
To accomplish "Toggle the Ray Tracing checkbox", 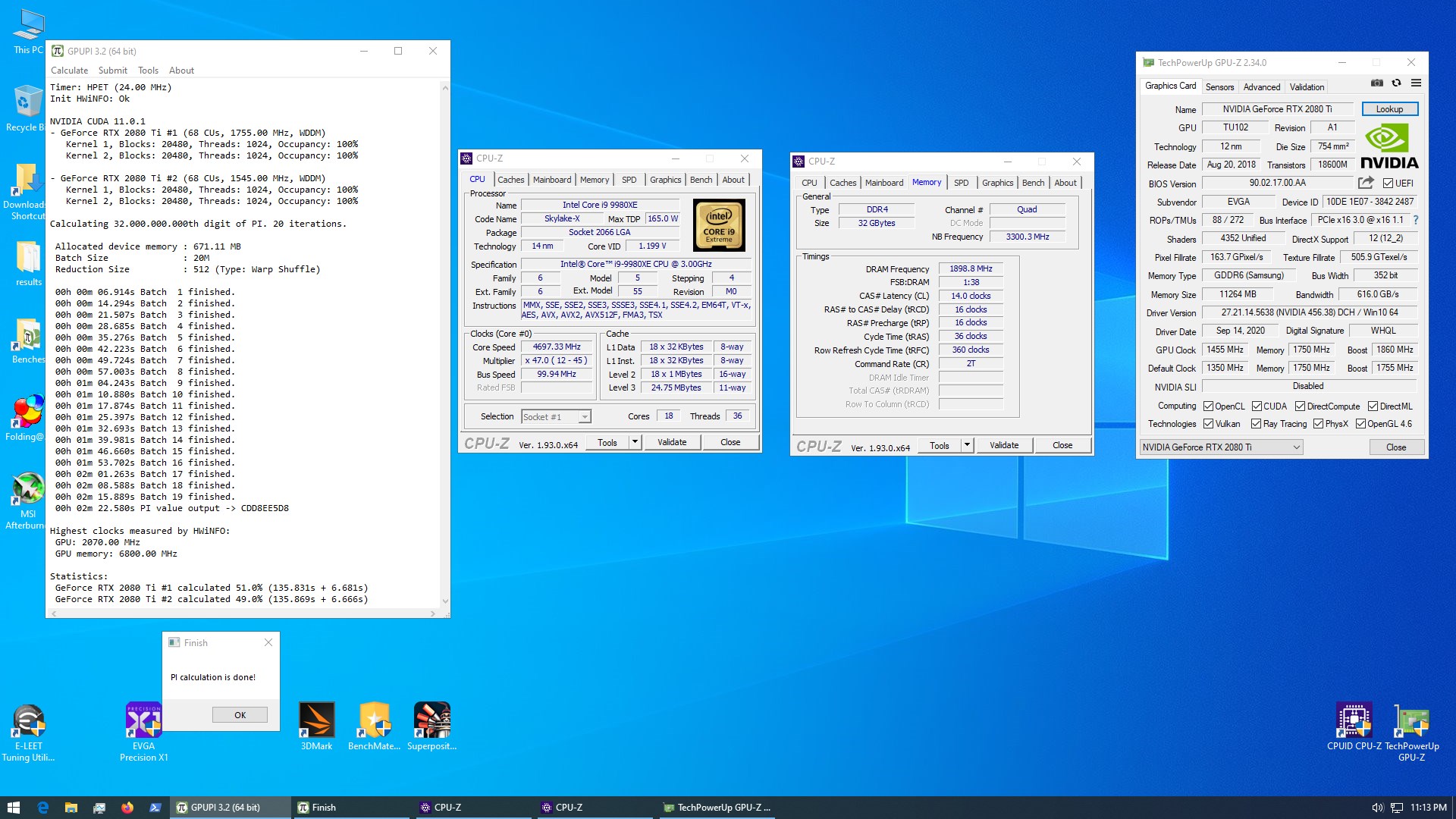I will click(1256, 424).
